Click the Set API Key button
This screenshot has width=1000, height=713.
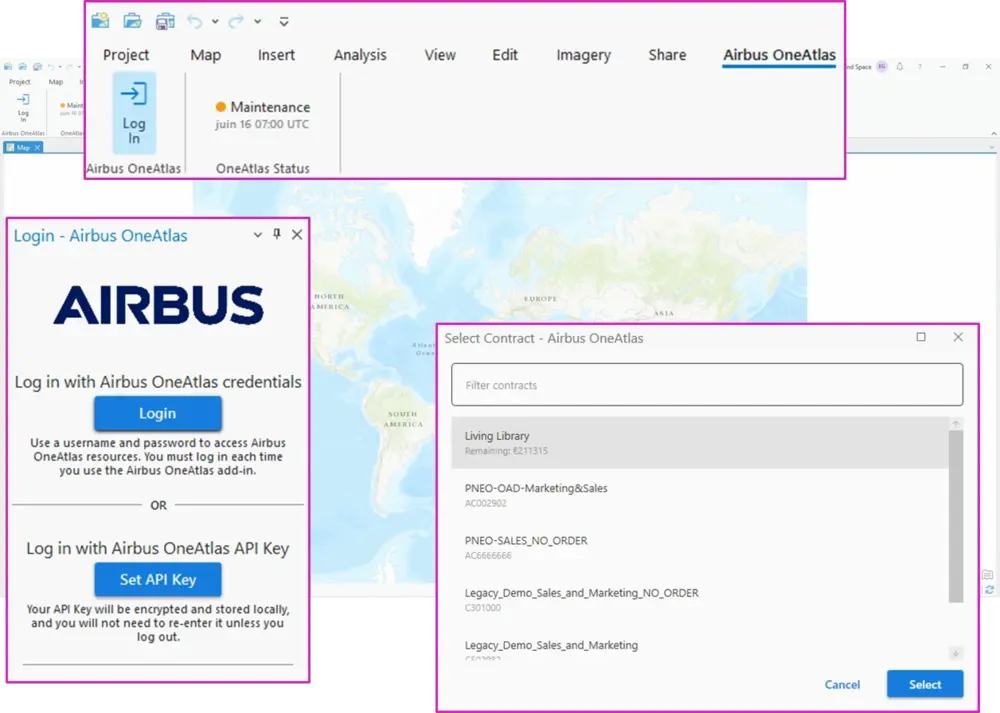158,579
